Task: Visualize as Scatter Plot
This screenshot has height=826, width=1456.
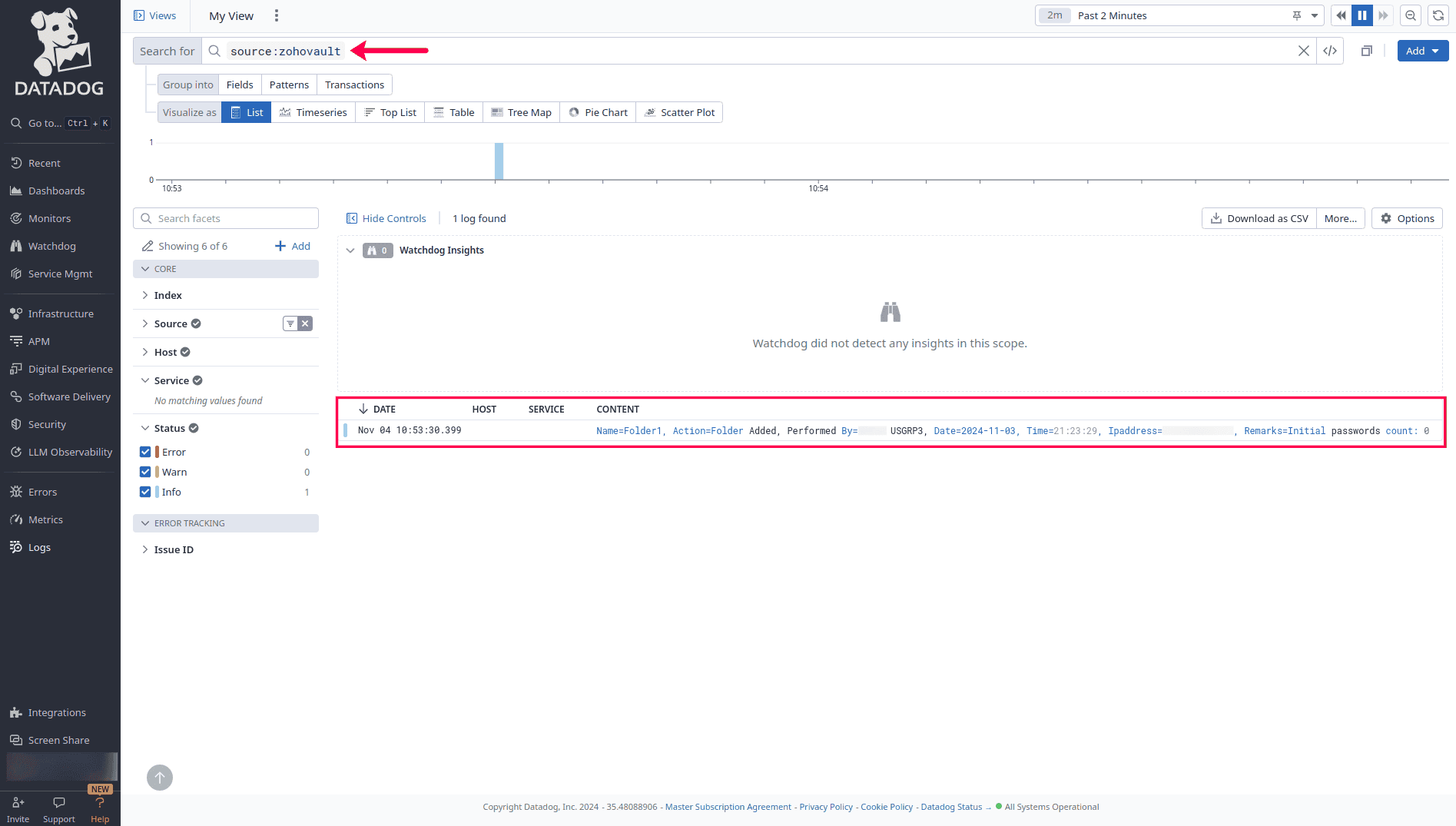Action: pyautogui.click(x=680, y=112)
